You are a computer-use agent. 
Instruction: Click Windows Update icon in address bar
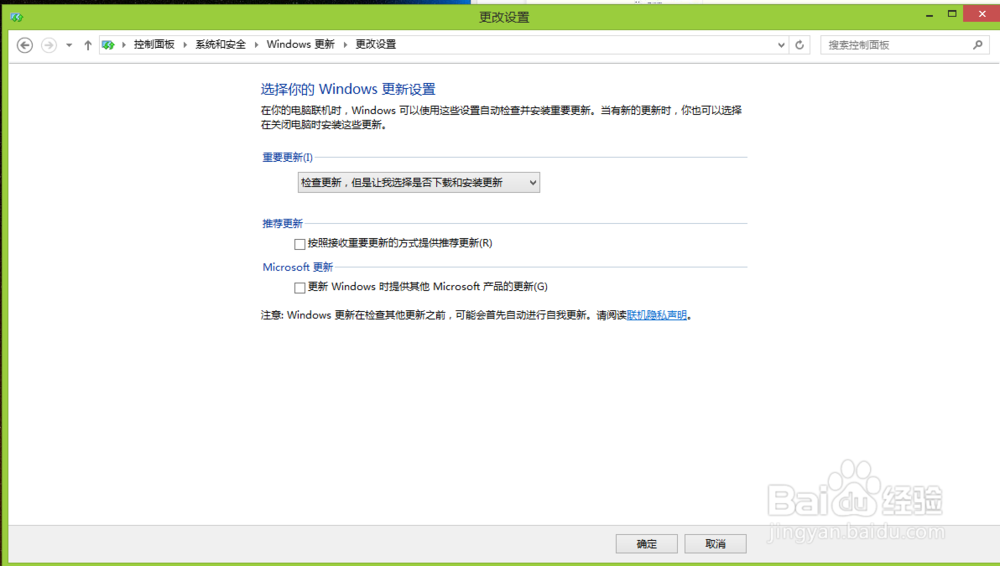(x=108, y=45)
